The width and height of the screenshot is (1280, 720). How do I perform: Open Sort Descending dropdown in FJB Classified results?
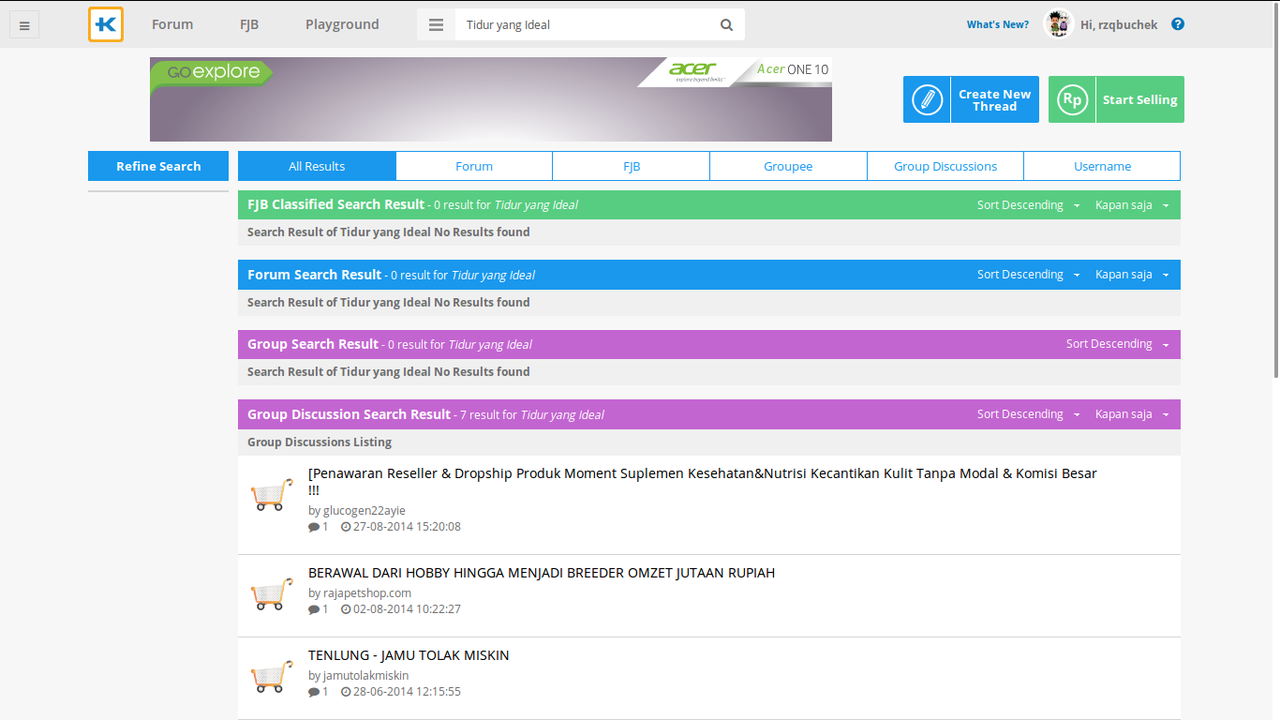1029,205
